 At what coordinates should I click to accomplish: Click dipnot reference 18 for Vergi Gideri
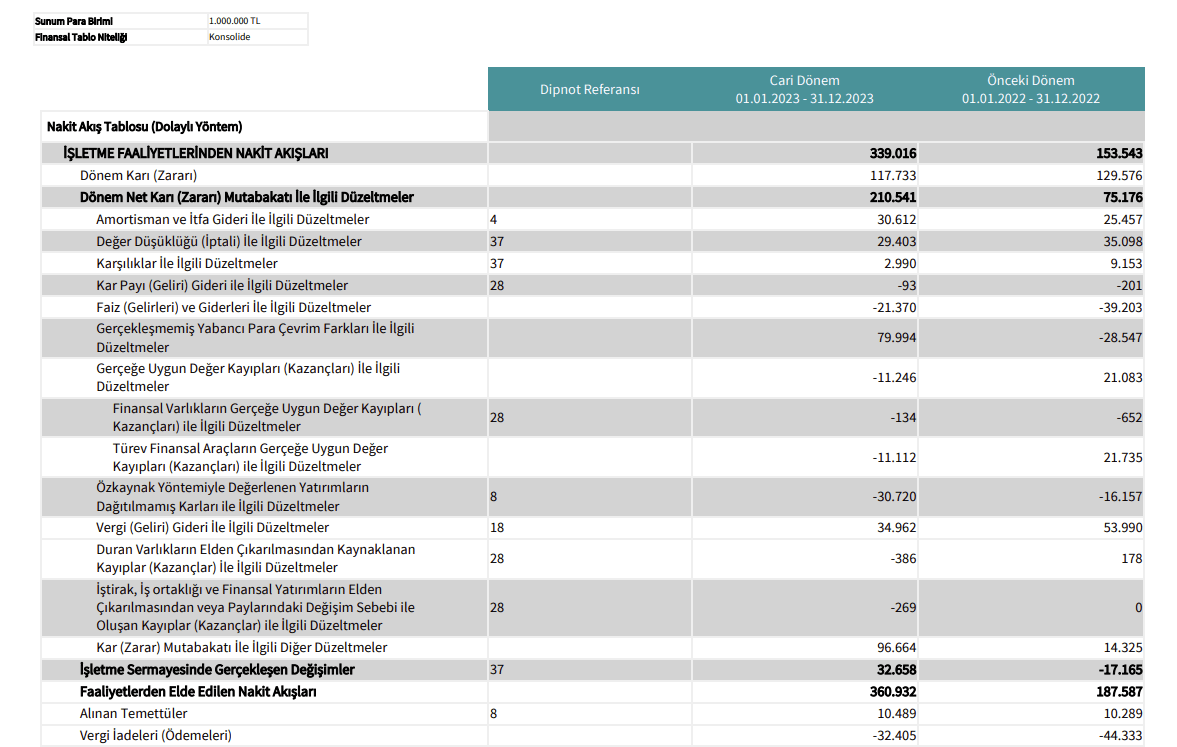tap(496, 525)
